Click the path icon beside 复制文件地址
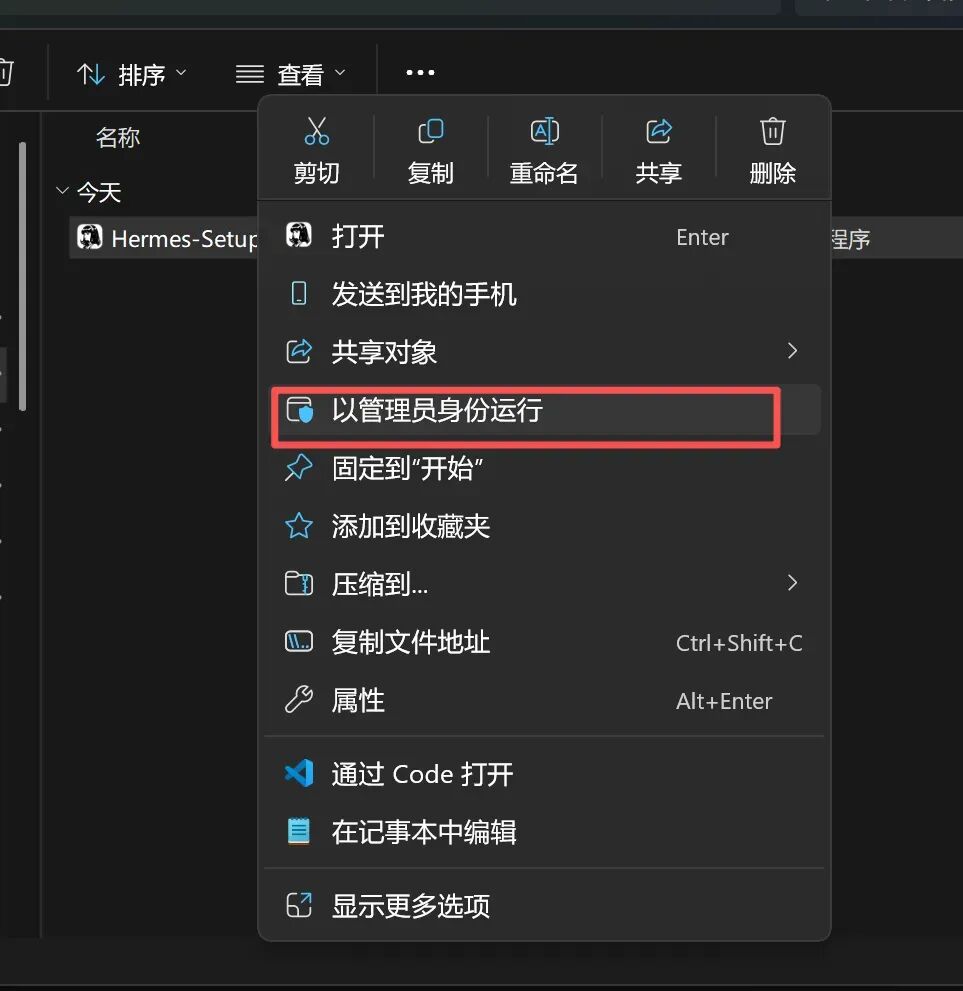Viewport: 963px width, 991px height. click(x=299, y=641)
